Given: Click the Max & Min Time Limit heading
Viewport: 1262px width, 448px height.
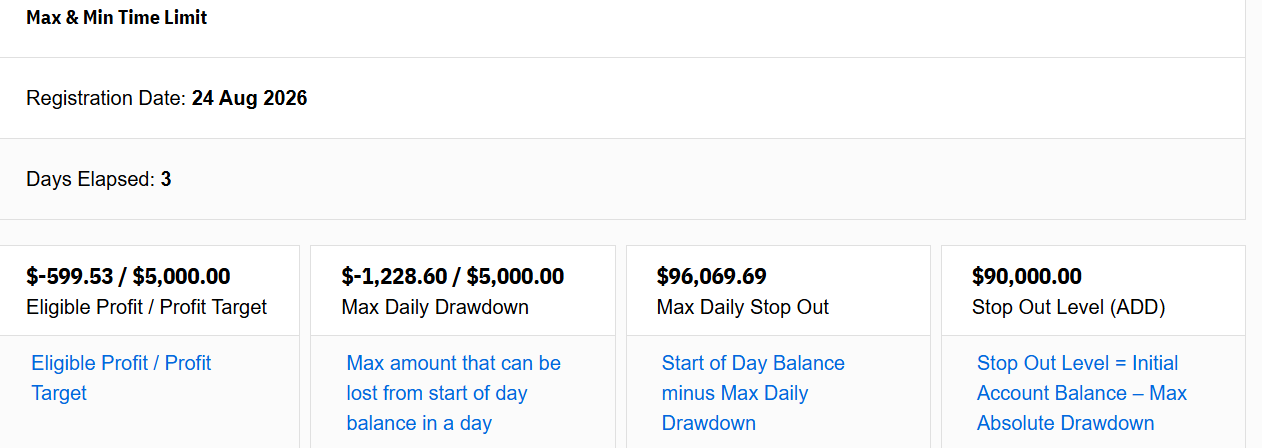Looking at the screenshot, I should coord(117,17).
